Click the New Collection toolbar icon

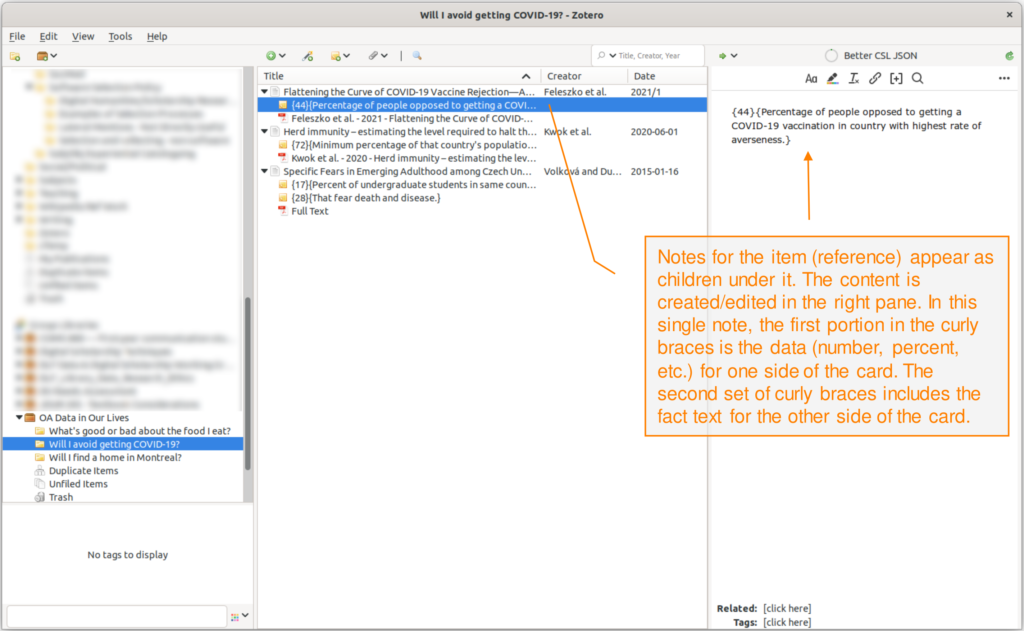click(x=15, y=56)
